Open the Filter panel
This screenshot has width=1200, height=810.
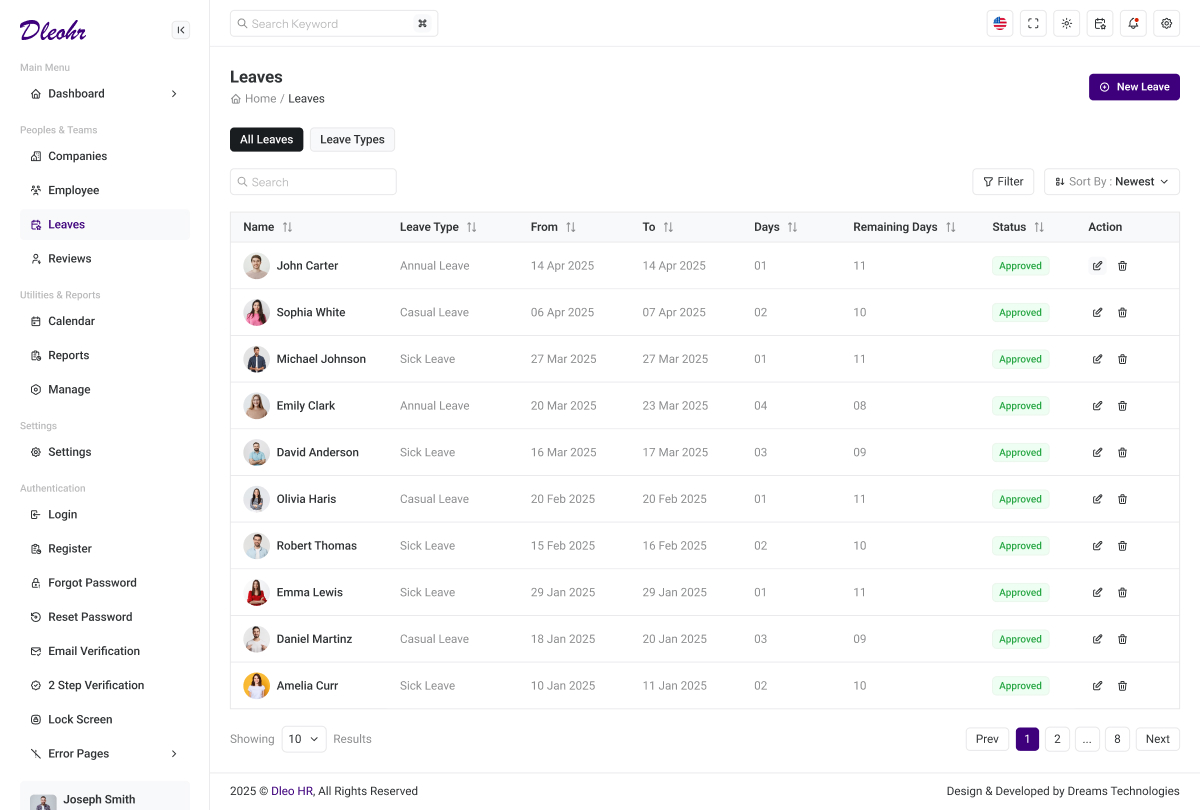[1003, 181]
